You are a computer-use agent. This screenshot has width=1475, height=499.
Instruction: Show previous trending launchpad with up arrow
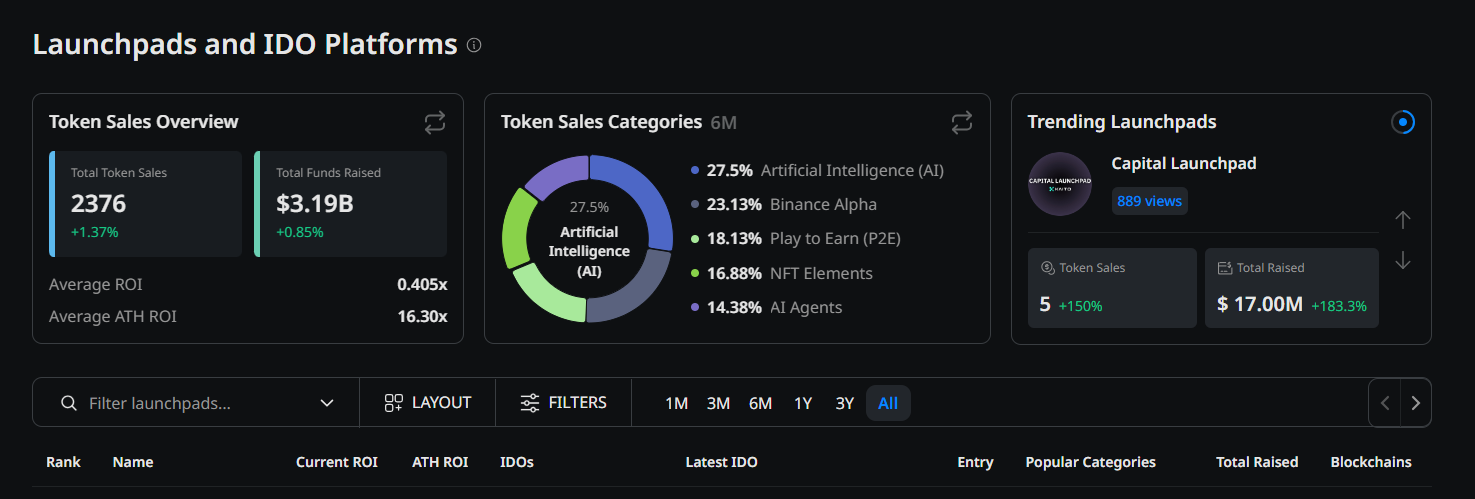tap(1403, 219)
